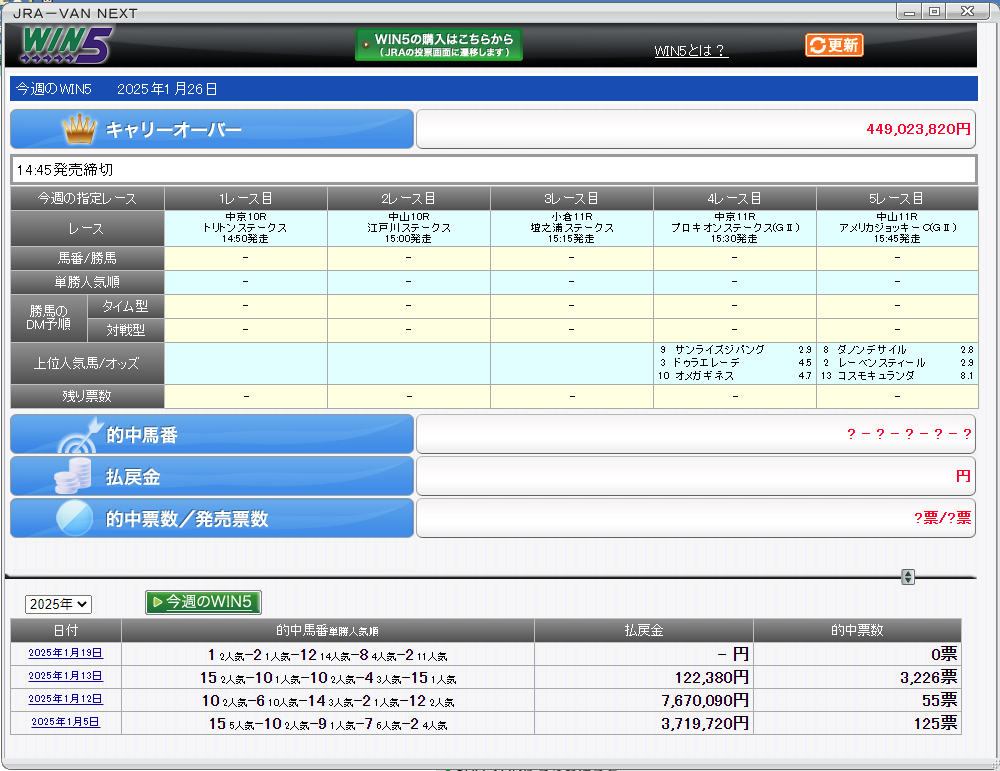Click the 対戦型 row label
The height and width of the screenshot is (771, 1000).
tap(126, 330)
